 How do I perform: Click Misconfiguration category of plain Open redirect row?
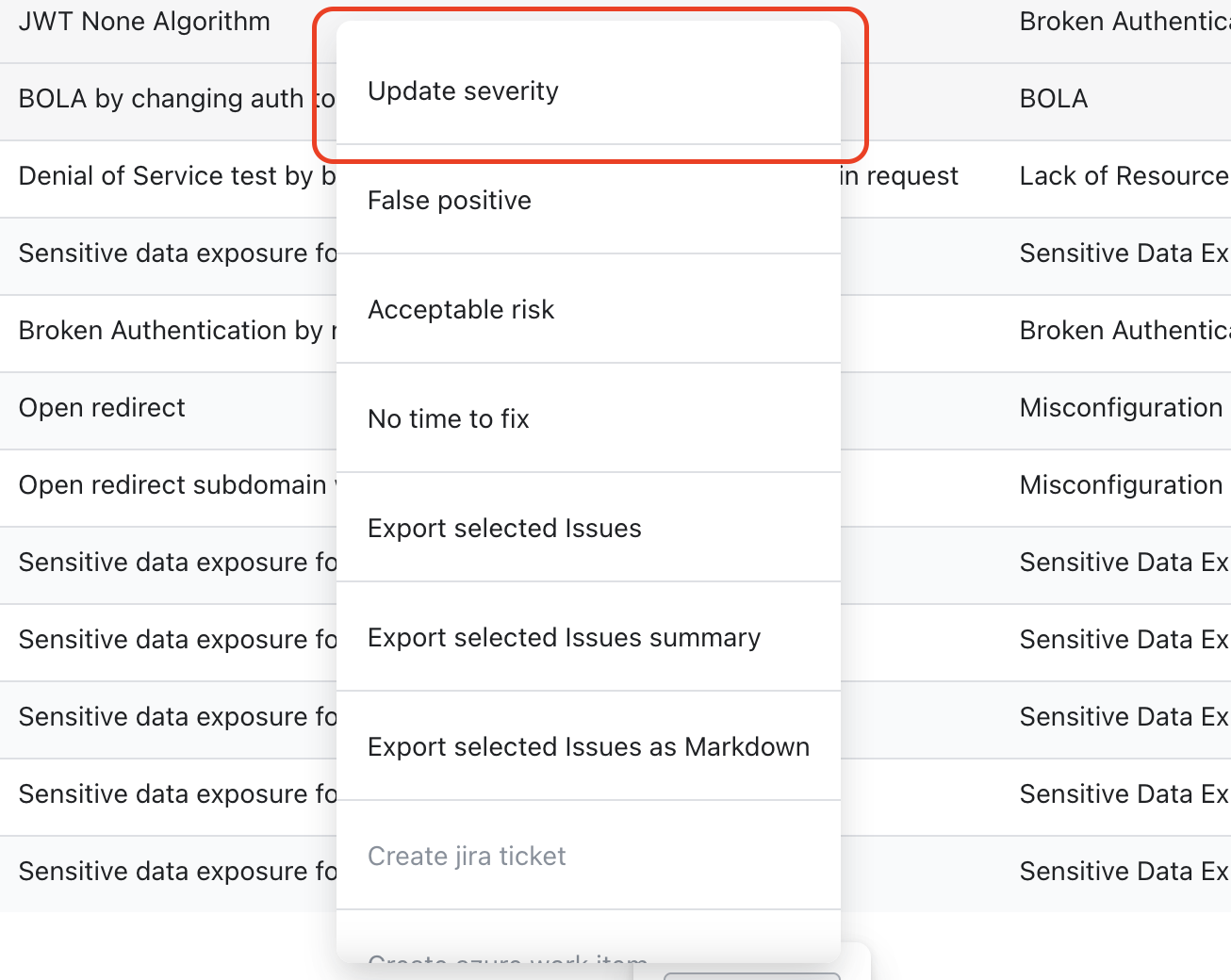pos(1121,408)
